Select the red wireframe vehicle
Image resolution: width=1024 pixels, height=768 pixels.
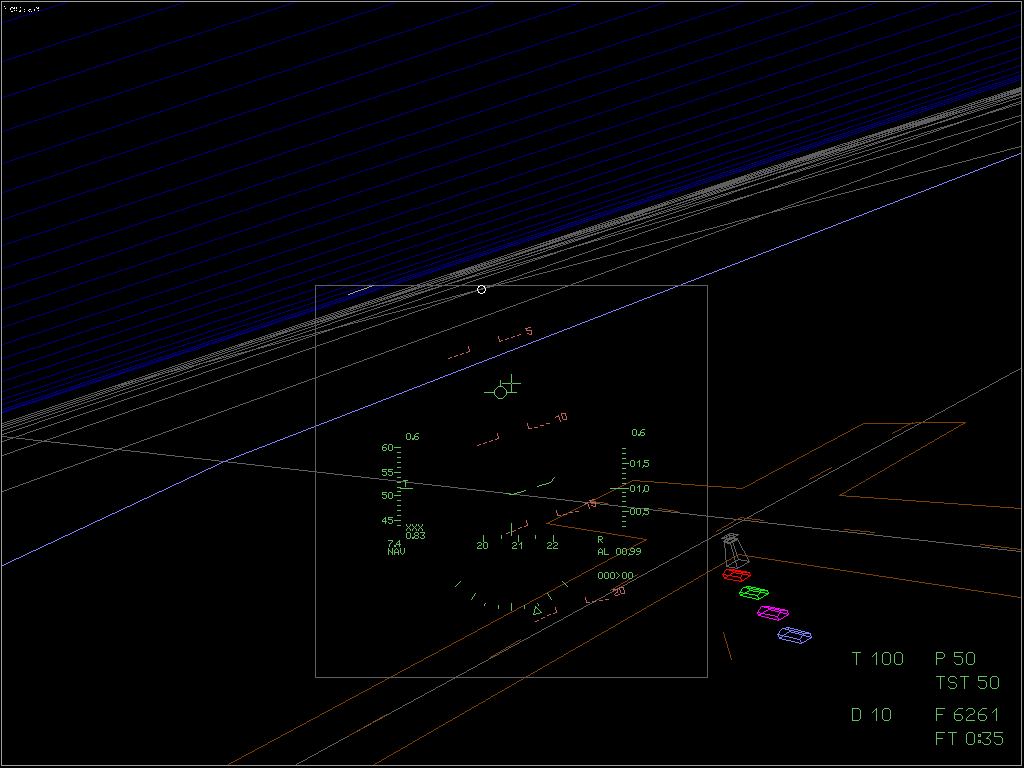tap(736, 575)
